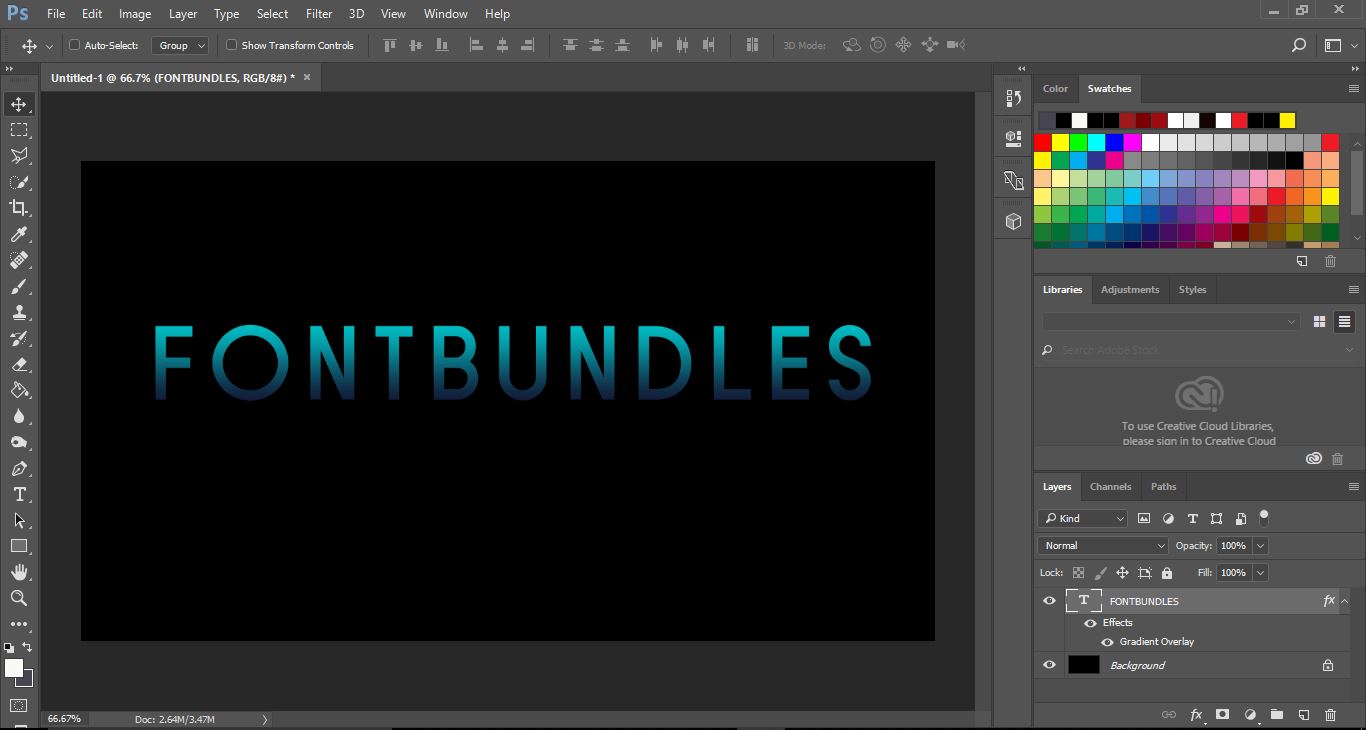This screenshot has width=1366, height=730.
Task: Open the layer filter Kind dropdown
Action: tap(1083, 518)
